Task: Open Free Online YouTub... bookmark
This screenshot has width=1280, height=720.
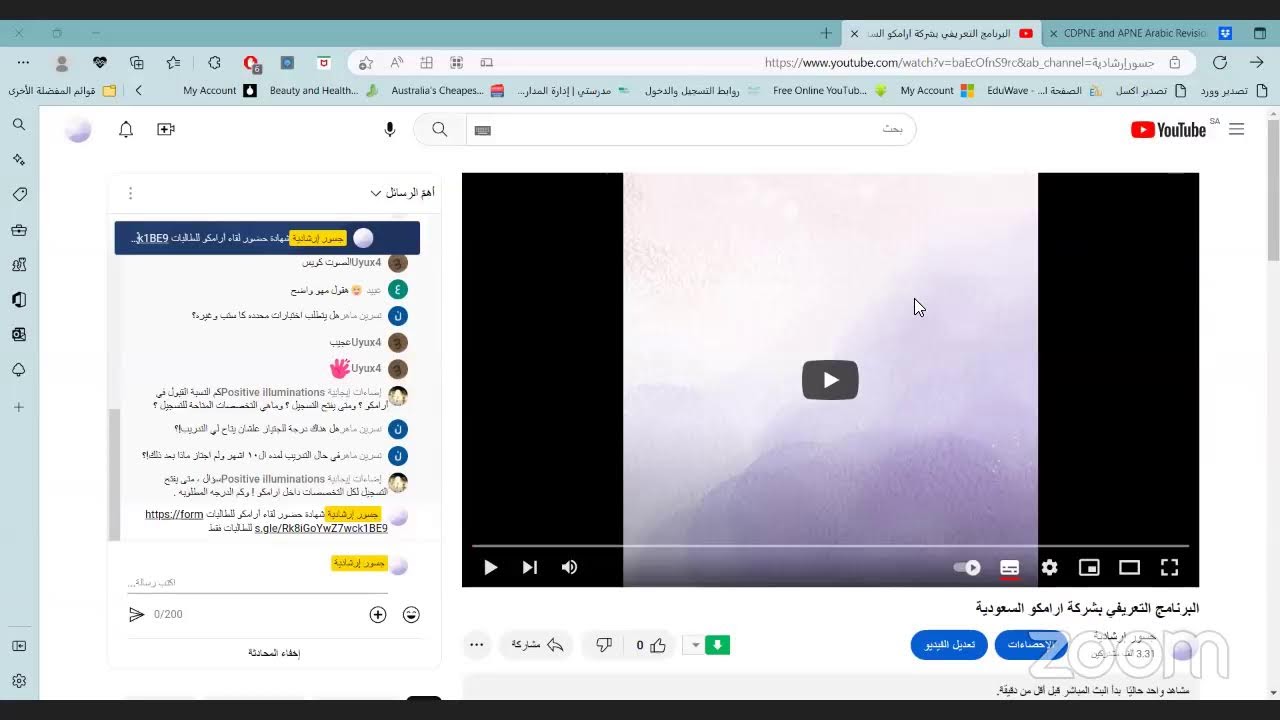Action: coord(829,90)
